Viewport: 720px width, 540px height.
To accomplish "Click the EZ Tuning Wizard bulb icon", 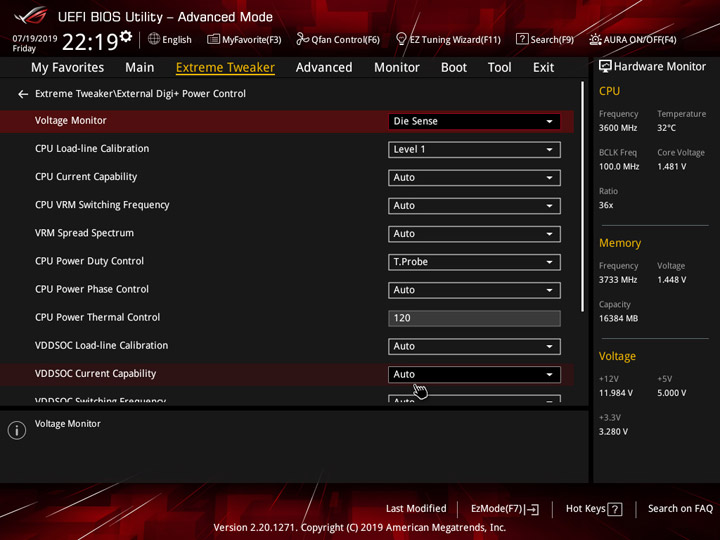I will [401, 39].
